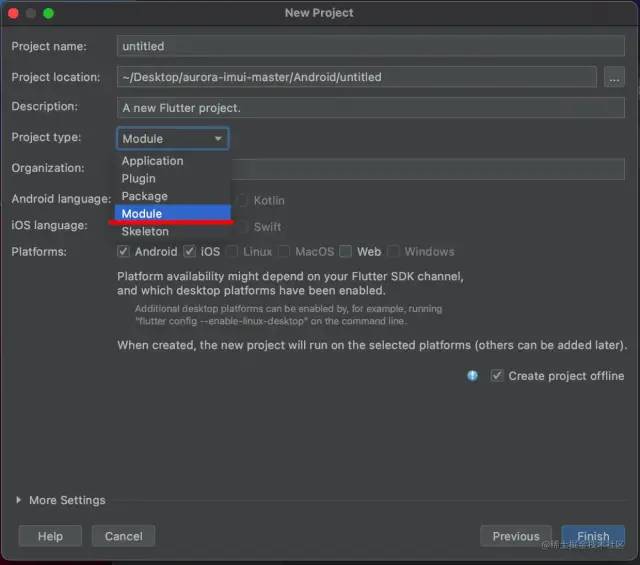
Task: Click the Project location path field
Action: point(357,77)
